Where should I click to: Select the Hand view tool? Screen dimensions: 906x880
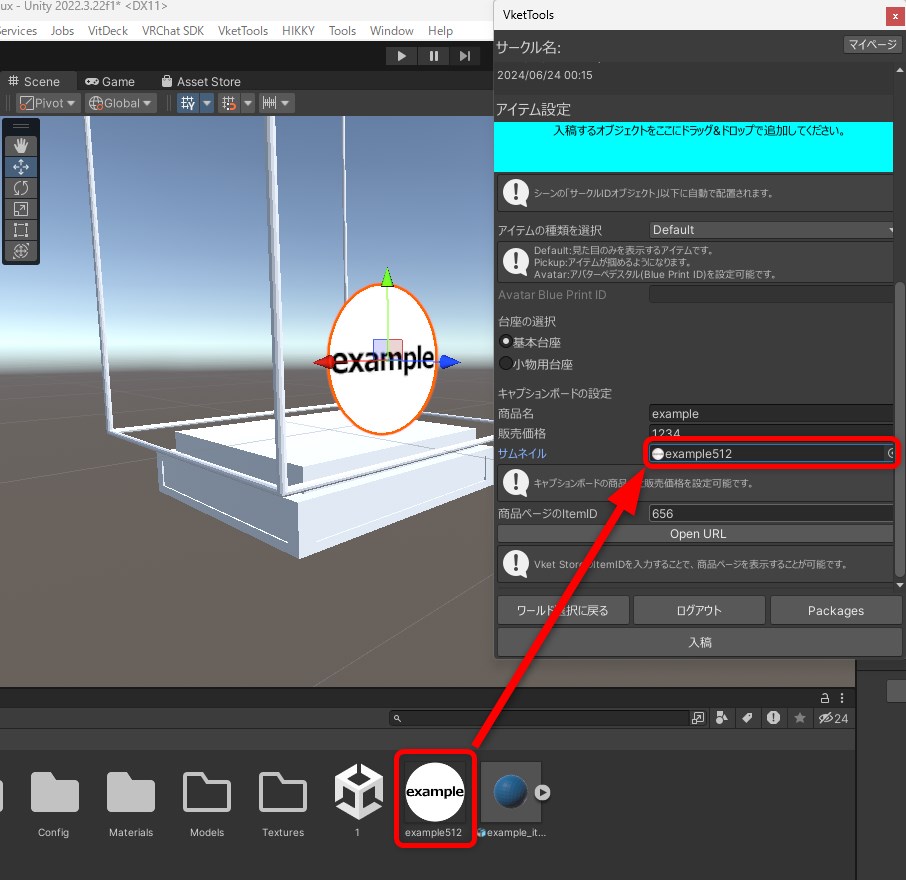click(21, 146)
